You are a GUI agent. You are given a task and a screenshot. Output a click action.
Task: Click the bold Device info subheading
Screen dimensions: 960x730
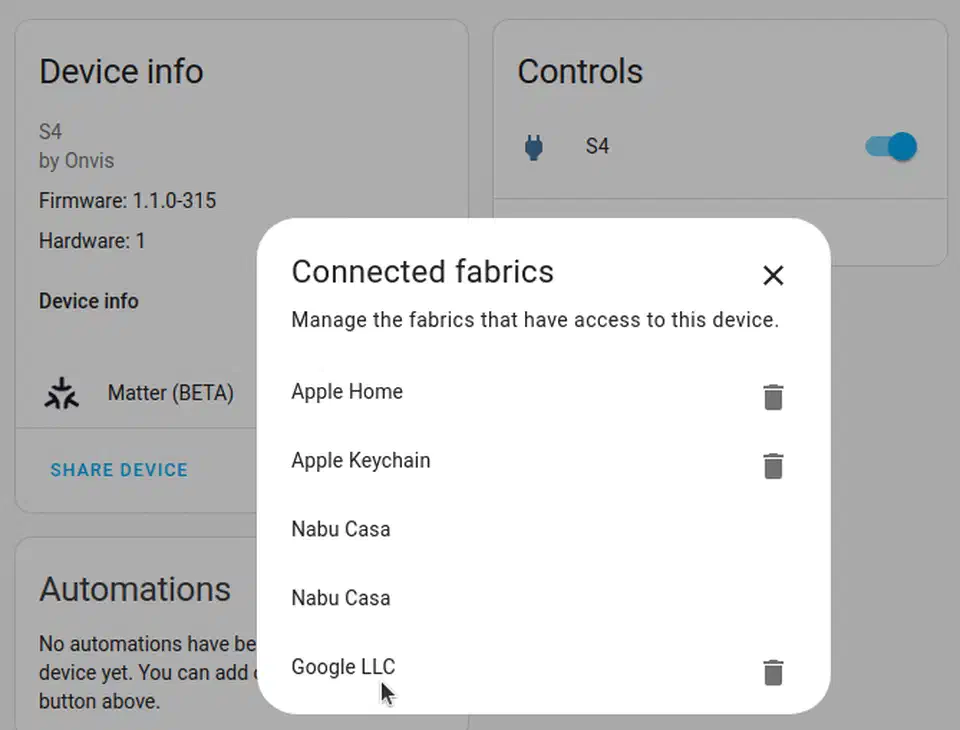click(89, 301)
